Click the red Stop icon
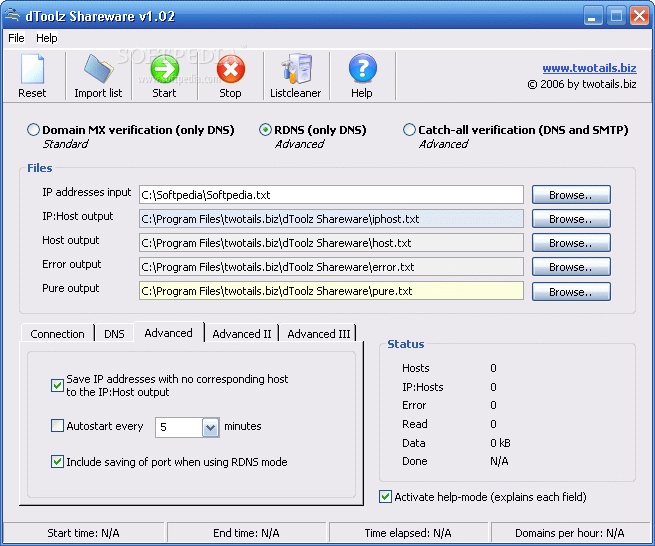Viewport: 655px width, 546px height. point(231,69)
